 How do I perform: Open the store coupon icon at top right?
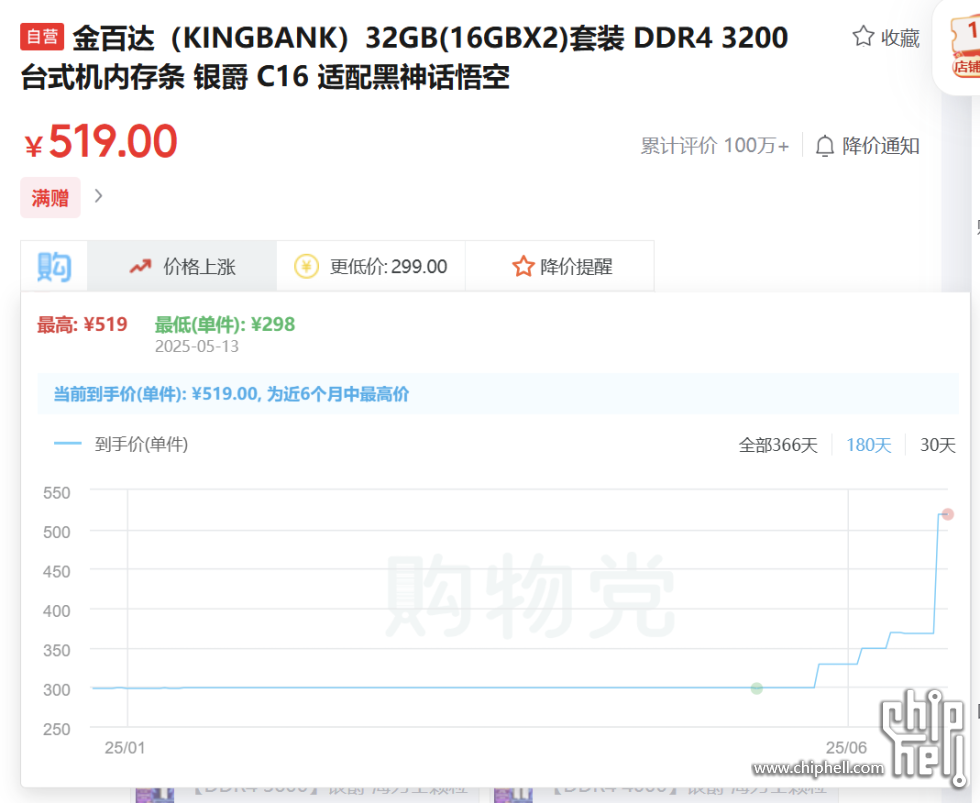coord(965,47)
